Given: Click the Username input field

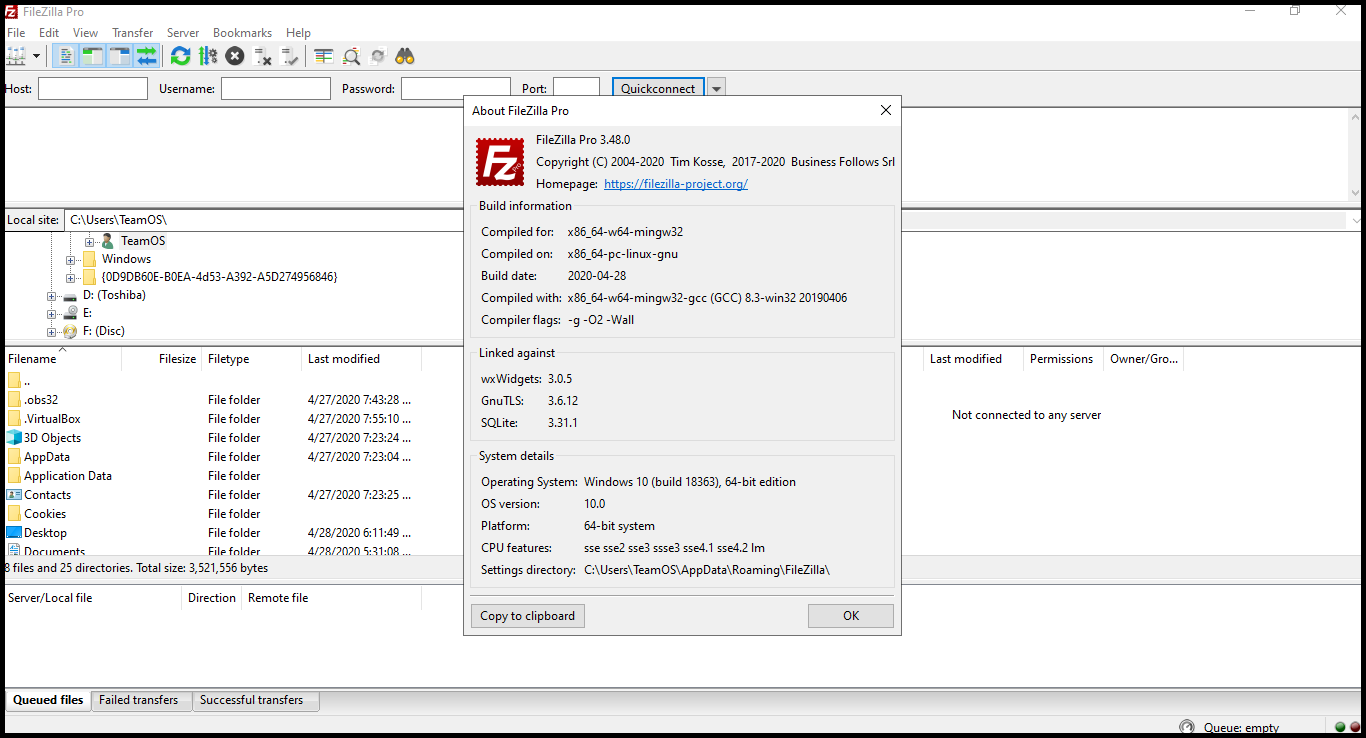Looking at the screenshot, I should [x=276, y=89].
